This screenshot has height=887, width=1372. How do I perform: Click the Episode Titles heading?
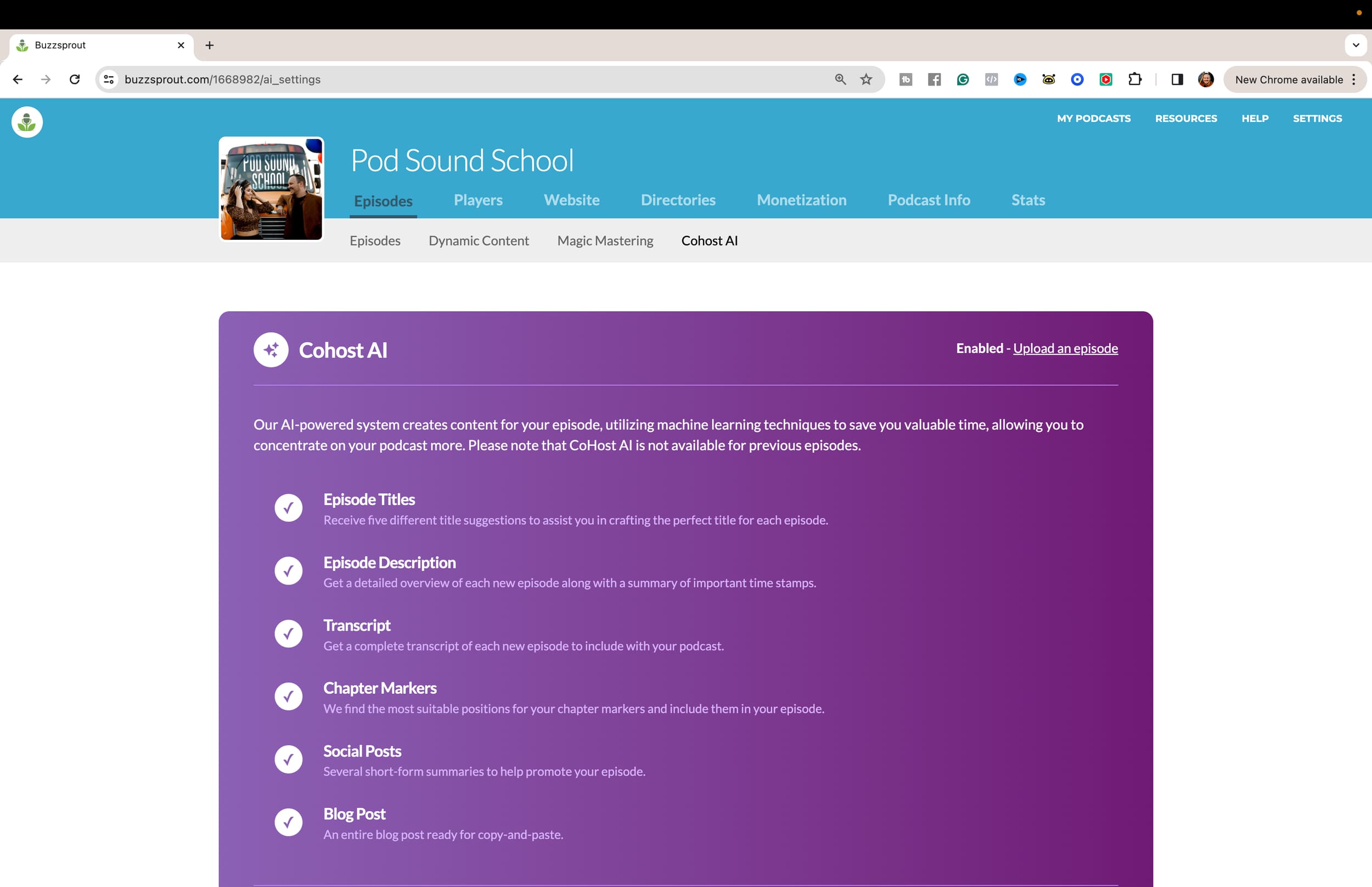click(x=369, y=499)
